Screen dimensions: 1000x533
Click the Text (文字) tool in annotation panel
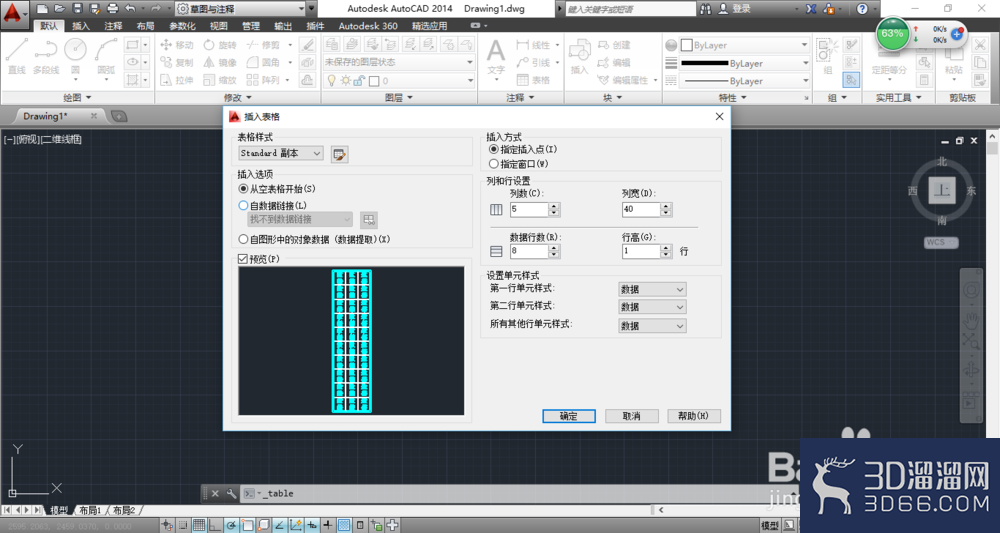(x=496, y=56)
